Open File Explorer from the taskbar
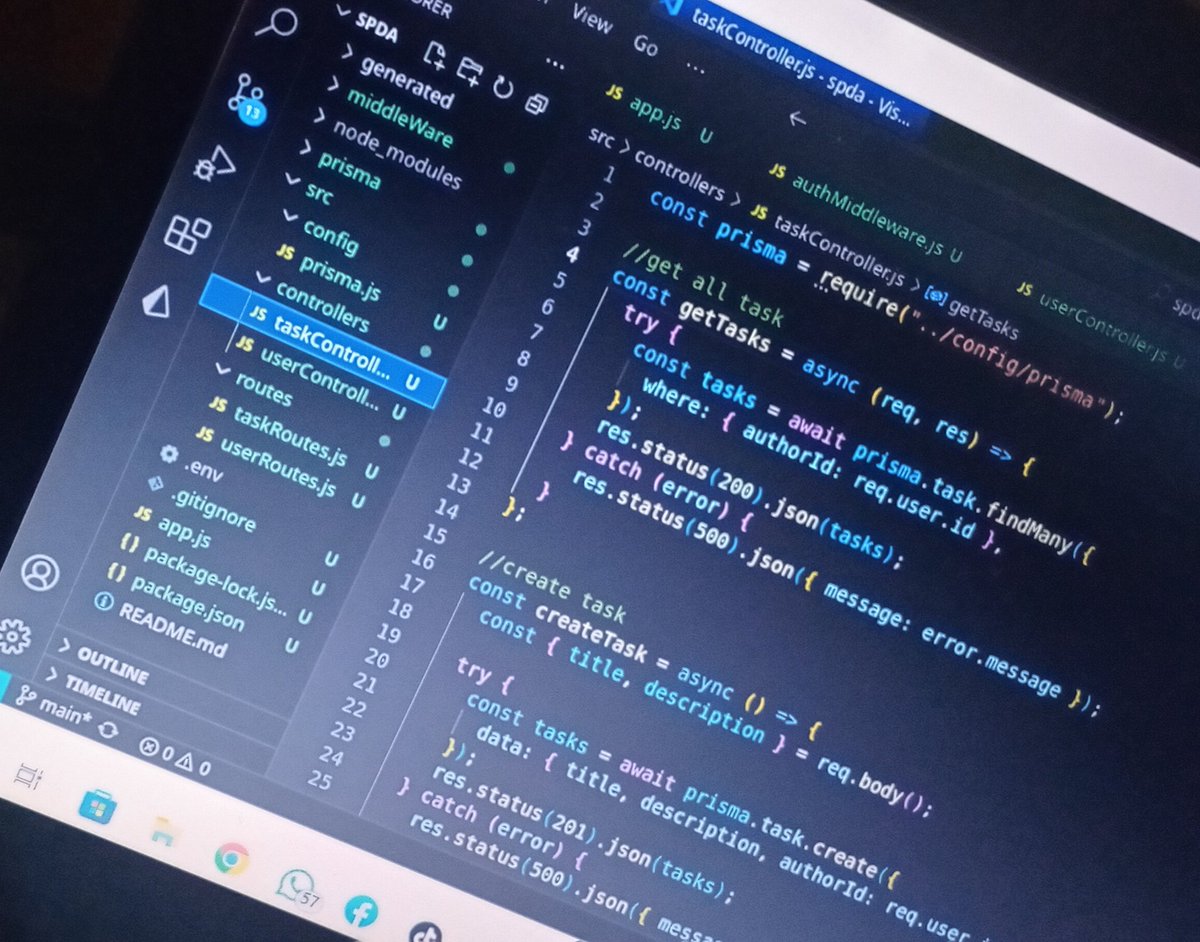The image size is (1200, 942). 162,830
